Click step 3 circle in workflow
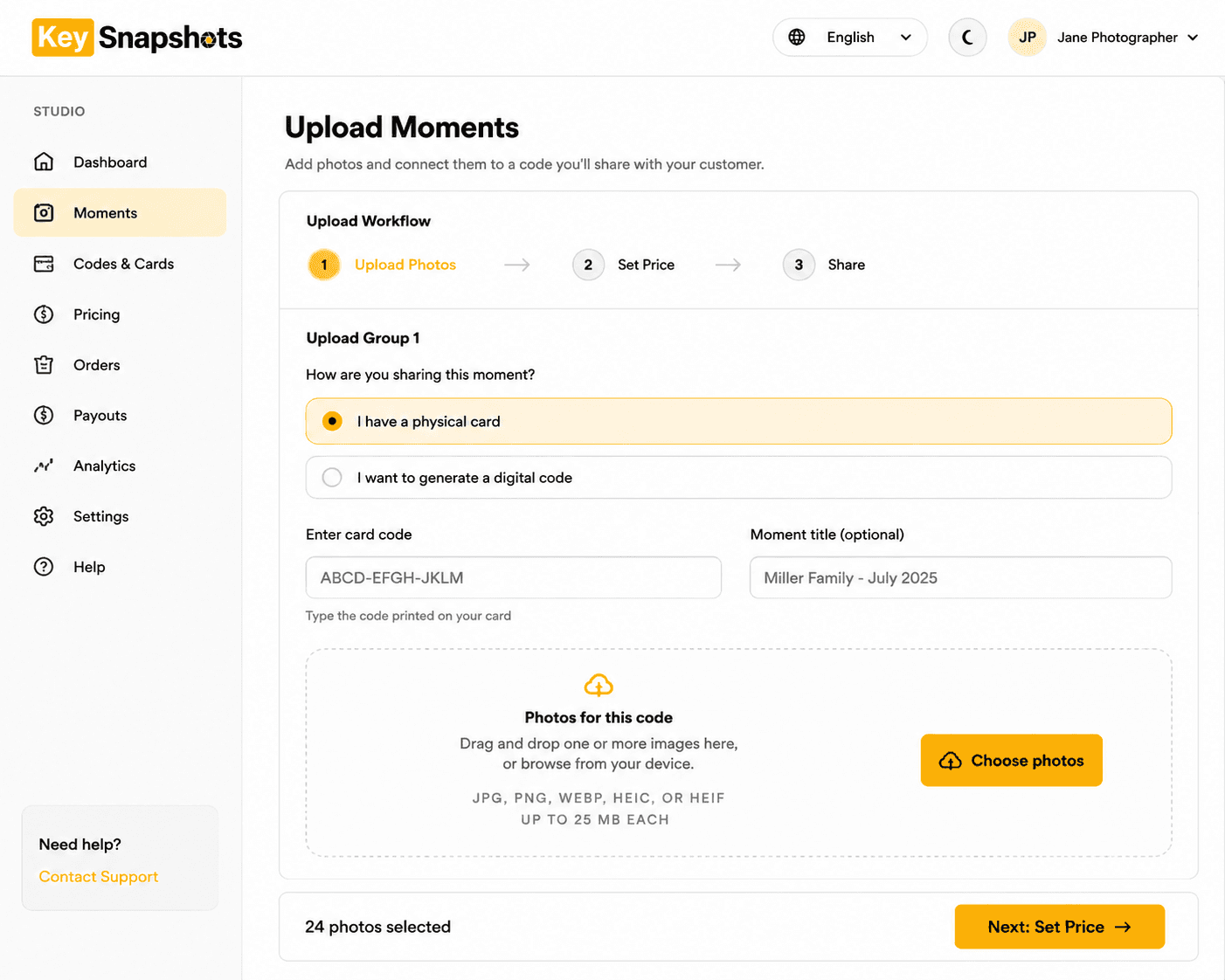 (x=799, y=265)
